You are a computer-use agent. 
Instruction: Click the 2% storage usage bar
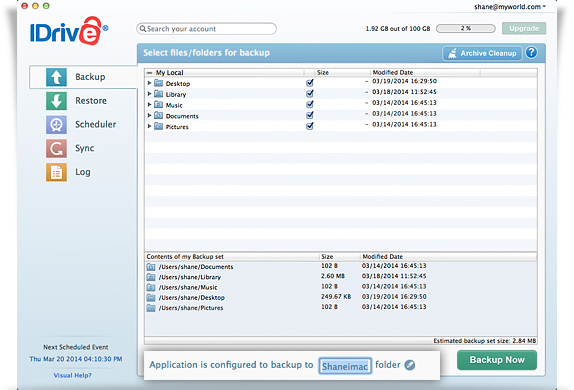pos(466,28)
